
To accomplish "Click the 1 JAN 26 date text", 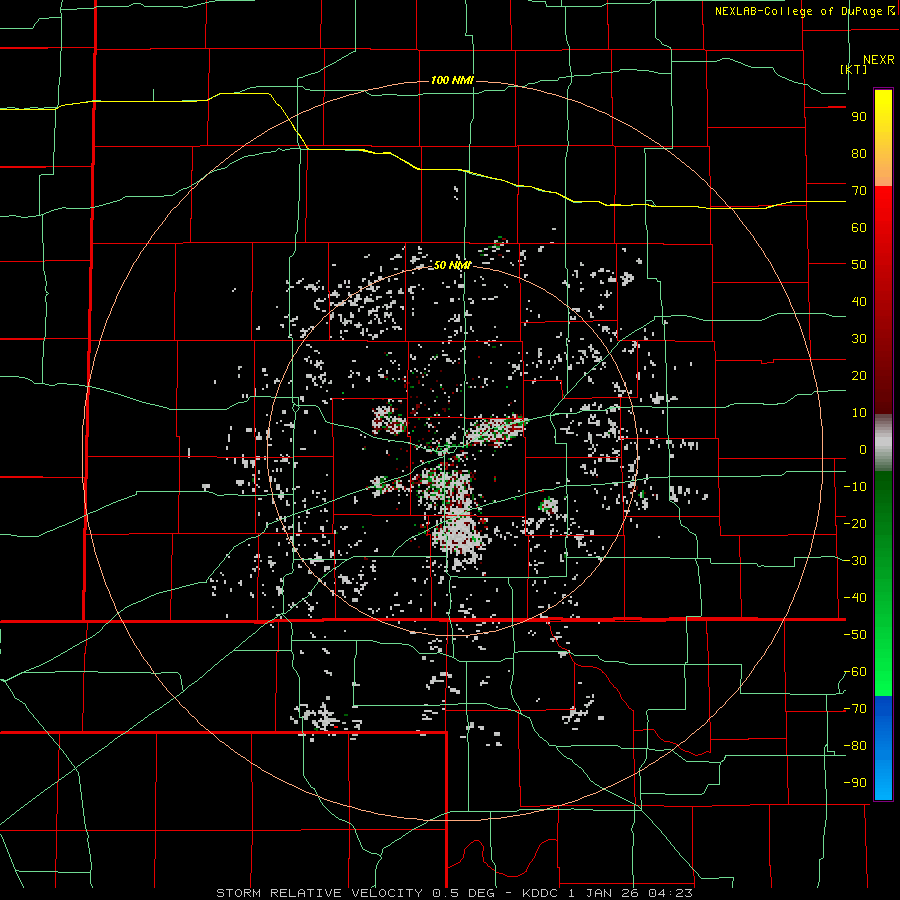I will 604,893.
